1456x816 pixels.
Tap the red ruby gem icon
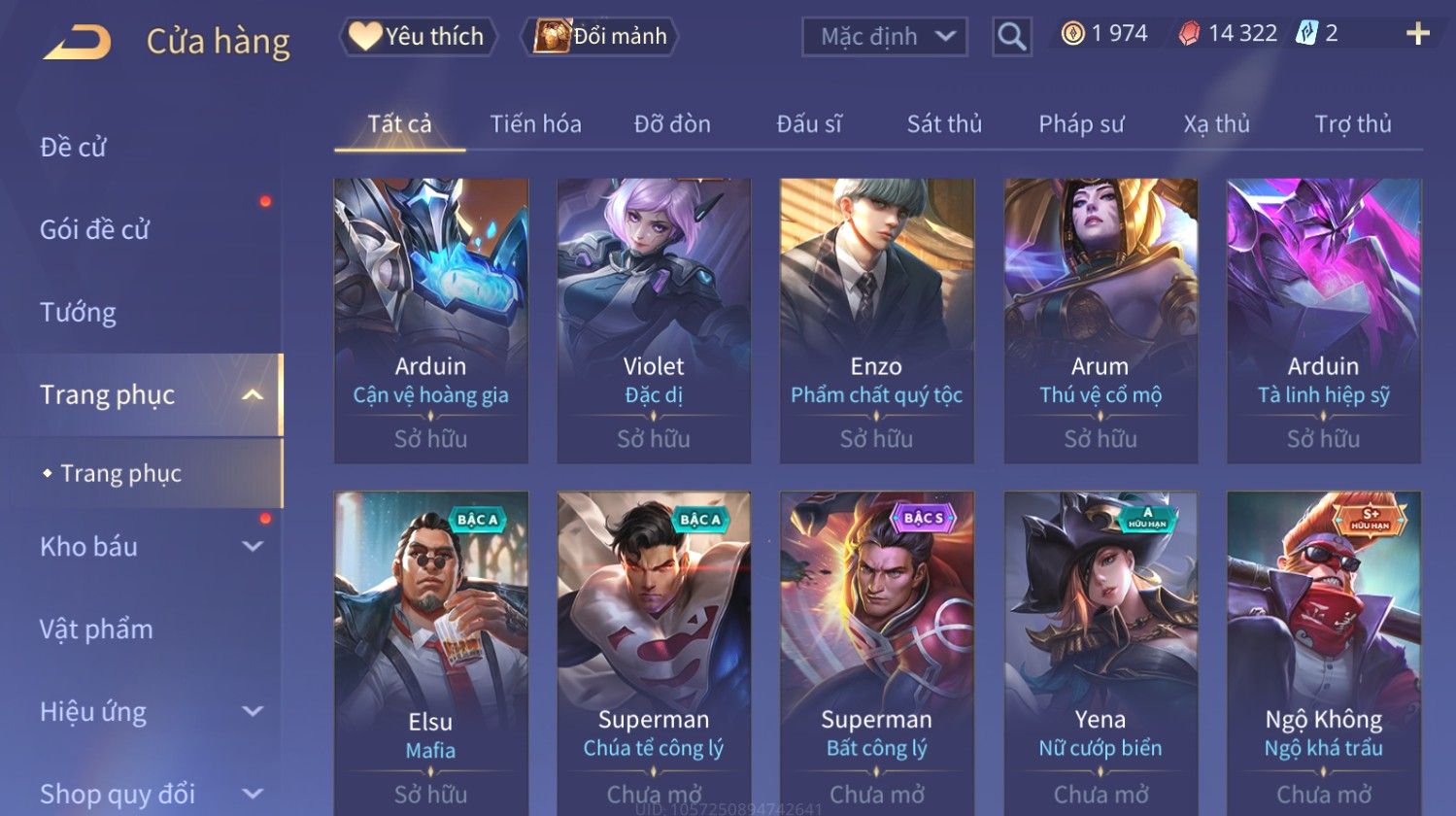[x=1189, y=34]
